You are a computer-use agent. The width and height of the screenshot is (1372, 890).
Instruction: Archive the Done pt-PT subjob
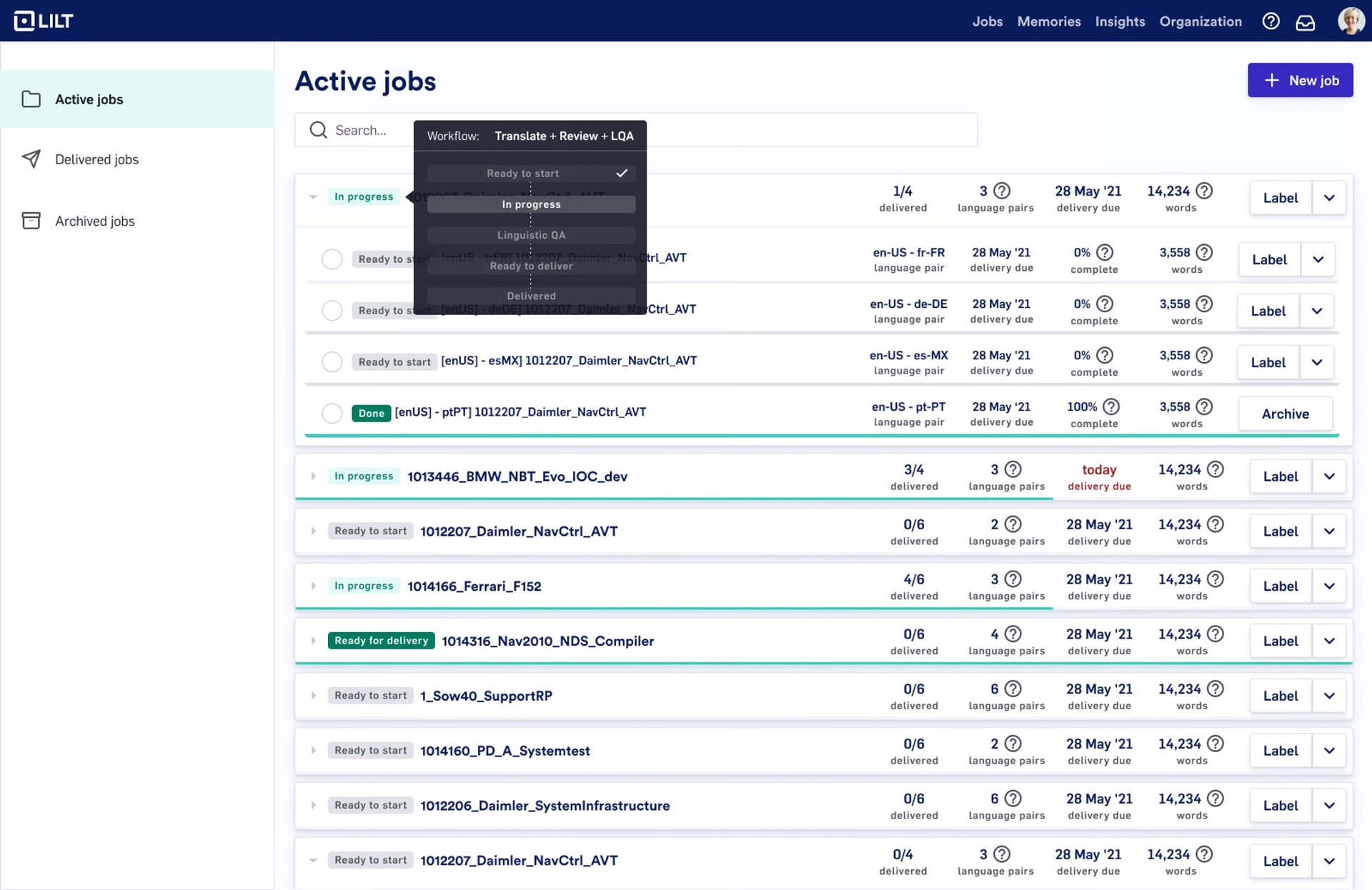tap(1285, 414)
